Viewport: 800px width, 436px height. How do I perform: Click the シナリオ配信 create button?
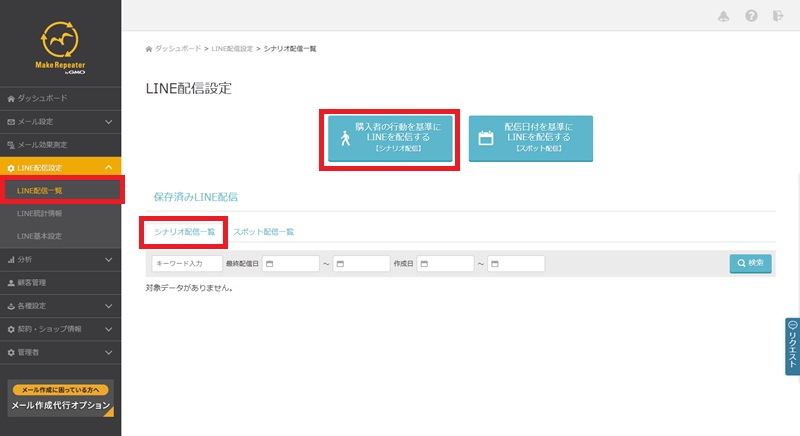[390, 139]
